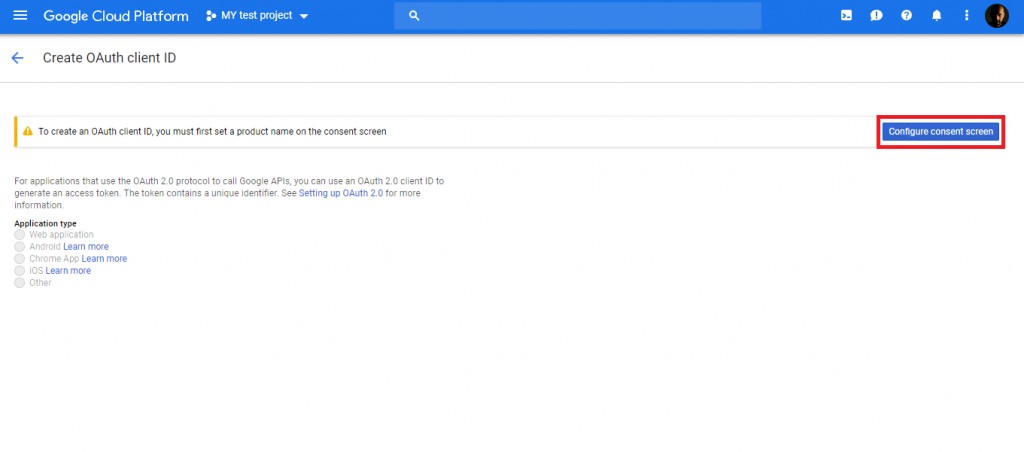Screen dimensions: 1024x452
Task: Open Learn more link next to Chrome App
Action: [x=104, y=259]
